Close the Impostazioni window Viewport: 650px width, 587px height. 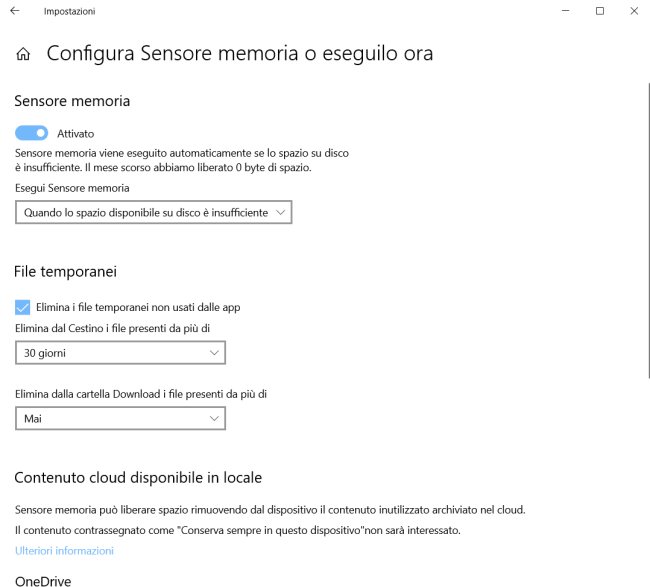pos(634,11)
